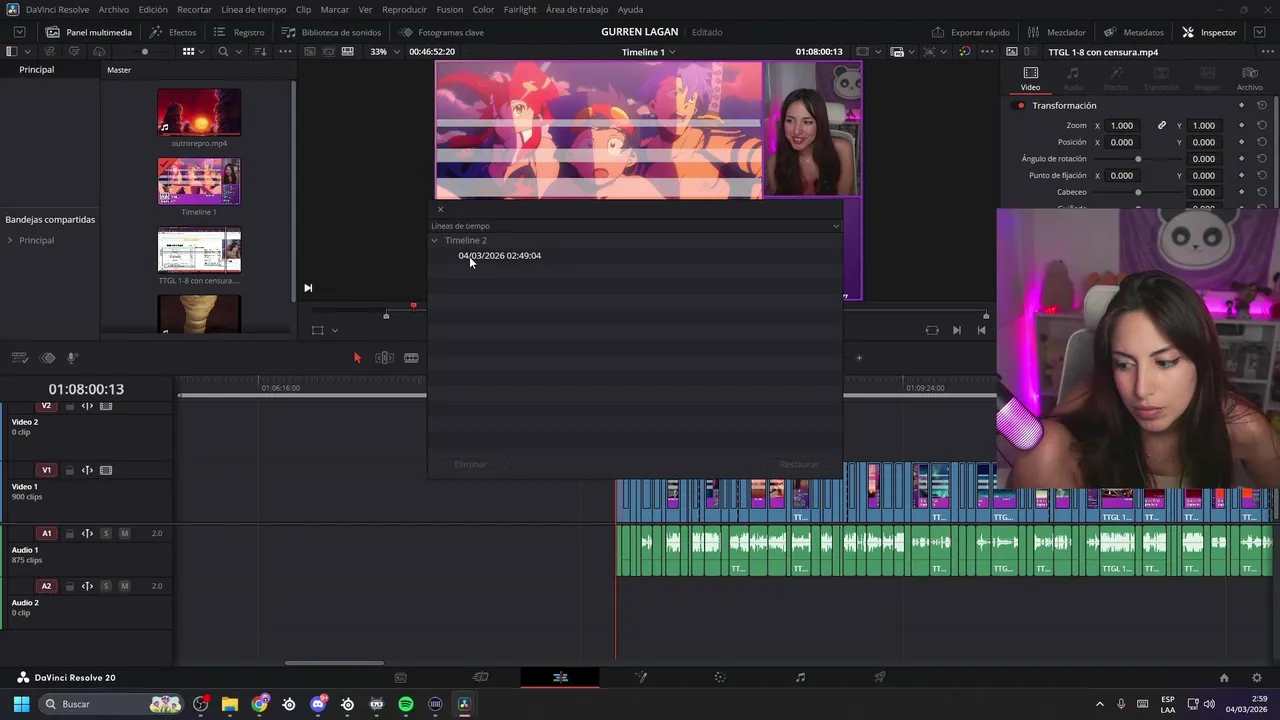Go to the Color page icon
This screenshot has height=720, width=1280.
point(720,677)
